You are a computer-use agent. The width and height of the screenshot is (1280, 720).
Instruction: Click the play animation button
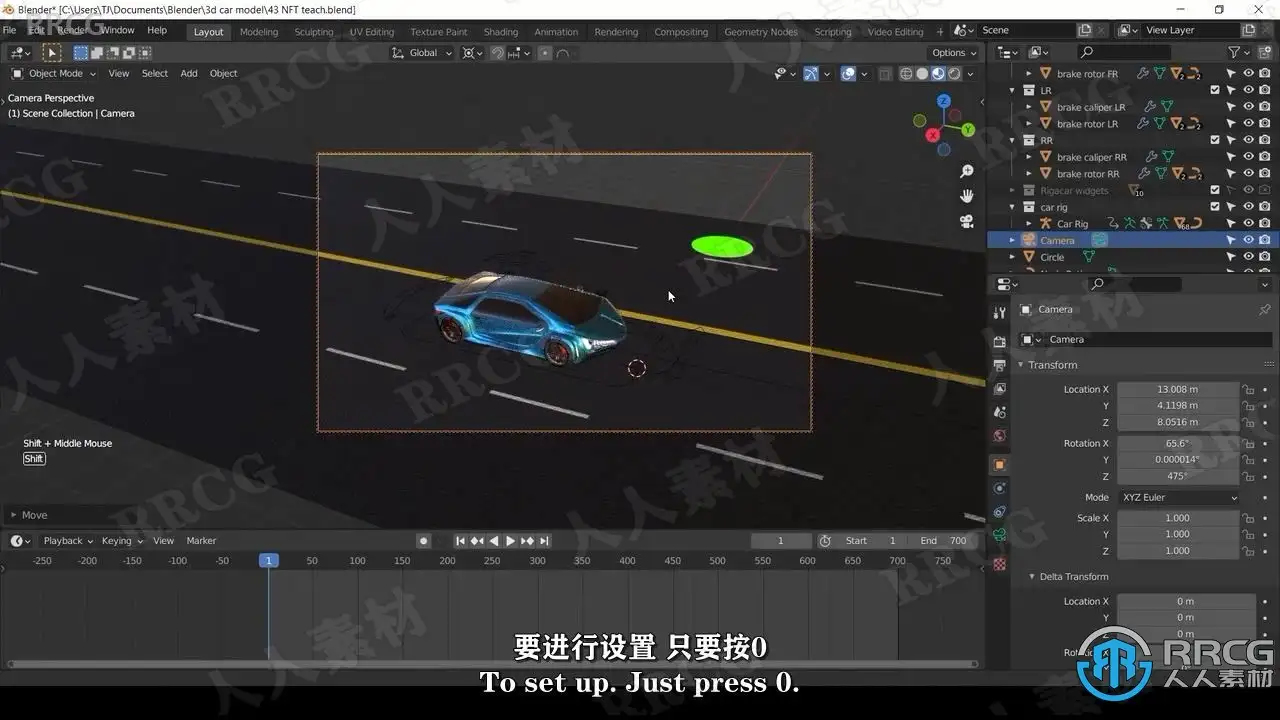pyautogui.click(x=510, y=541)
